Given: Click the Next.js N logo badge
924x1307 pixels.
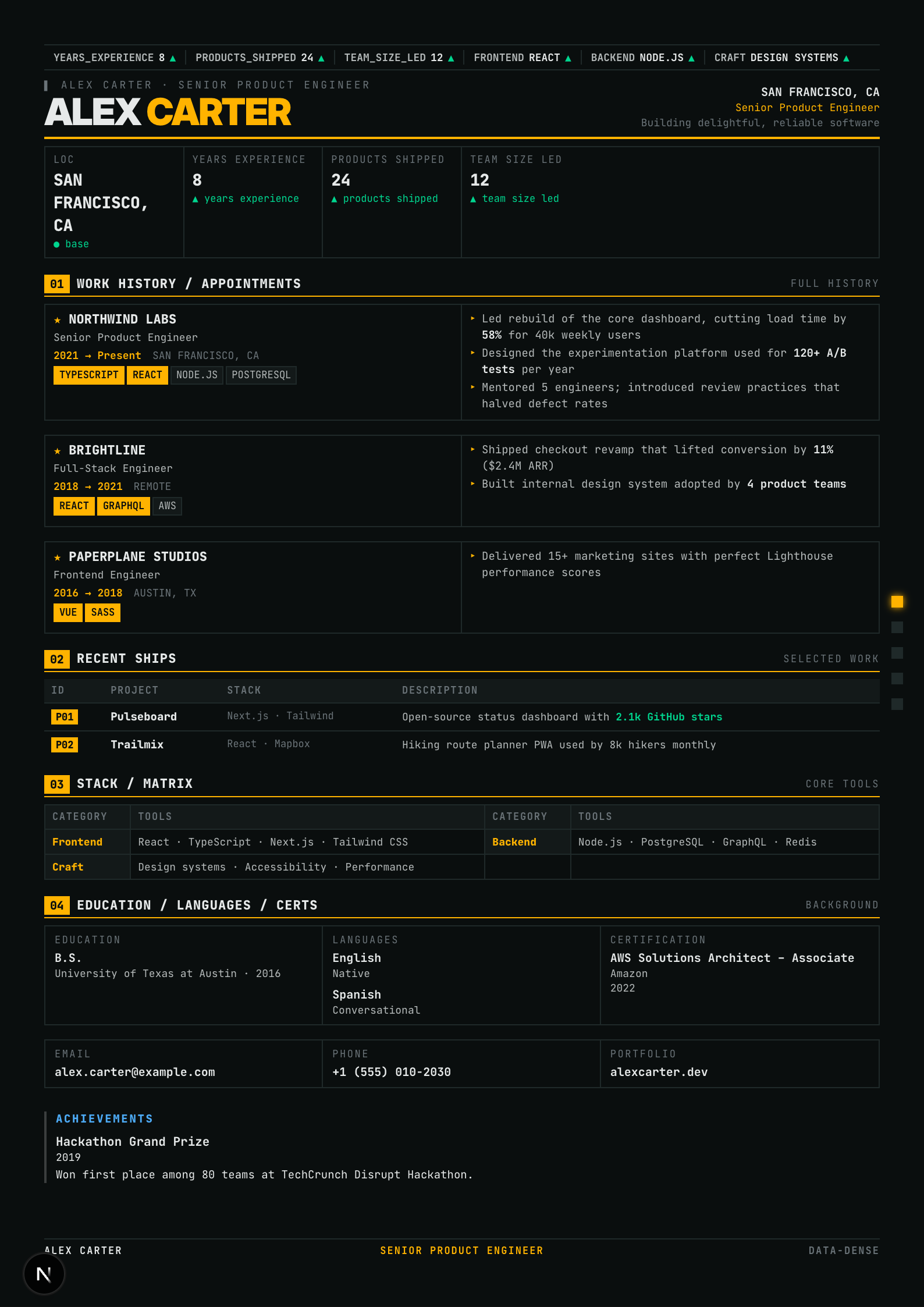Looking at the screenshot, I should (x=44, y=1274).
